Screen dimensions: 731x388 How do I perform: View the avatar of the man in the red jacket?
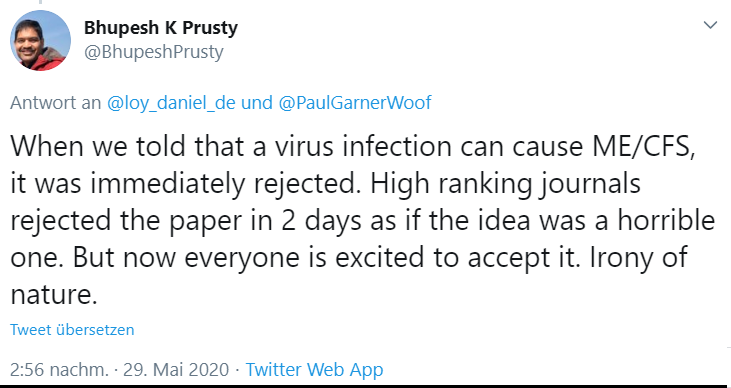[41, 41]
